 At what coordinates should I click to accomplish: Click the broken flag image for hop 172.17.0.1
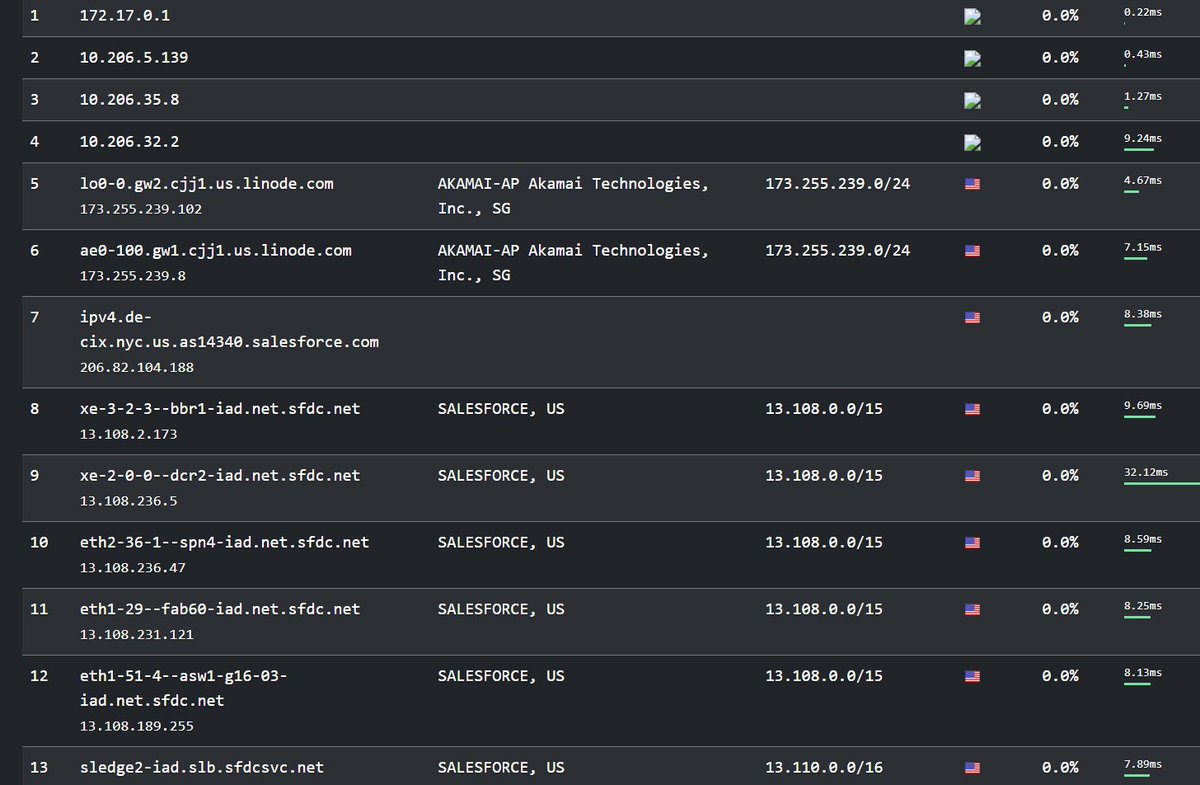[x=972, y=16]
